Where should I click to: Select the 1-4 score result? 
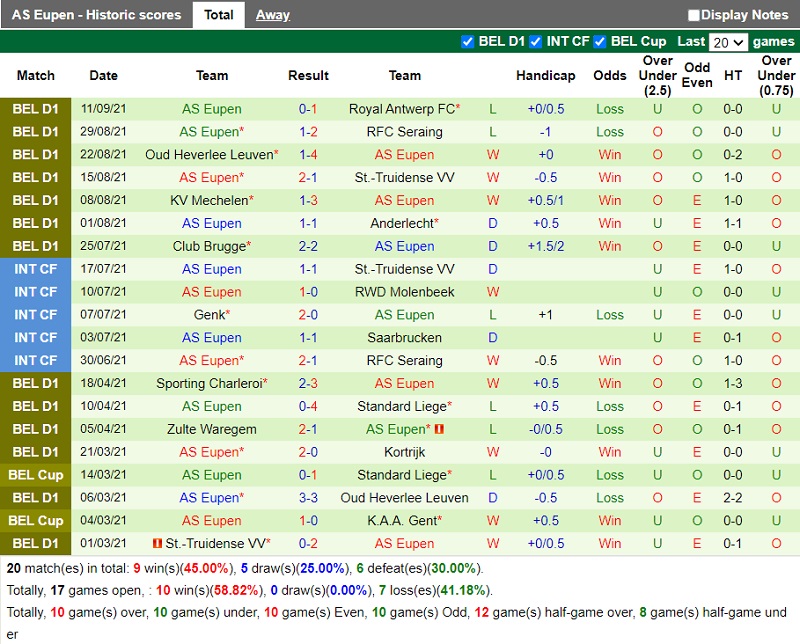[308, 155]
